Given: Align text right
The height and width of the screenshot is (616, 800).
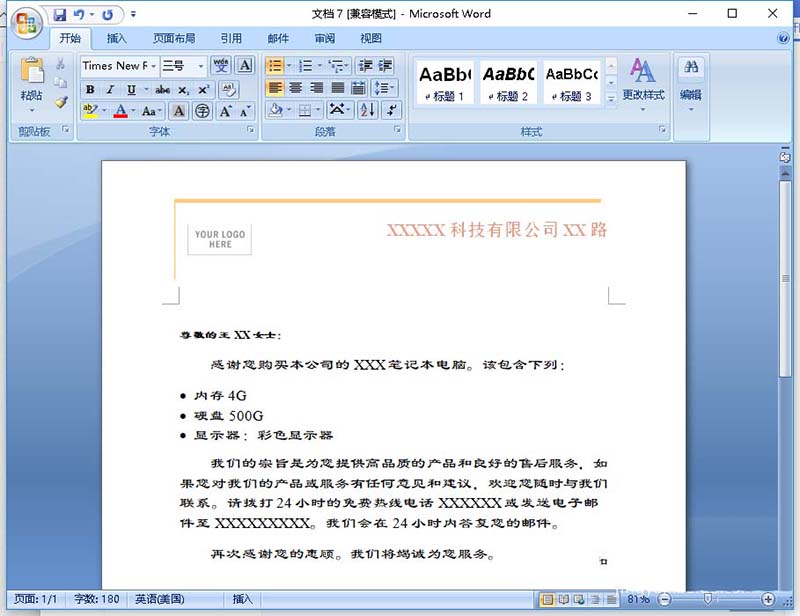Looking at the screenshot, I should click(x=317, y=88).
